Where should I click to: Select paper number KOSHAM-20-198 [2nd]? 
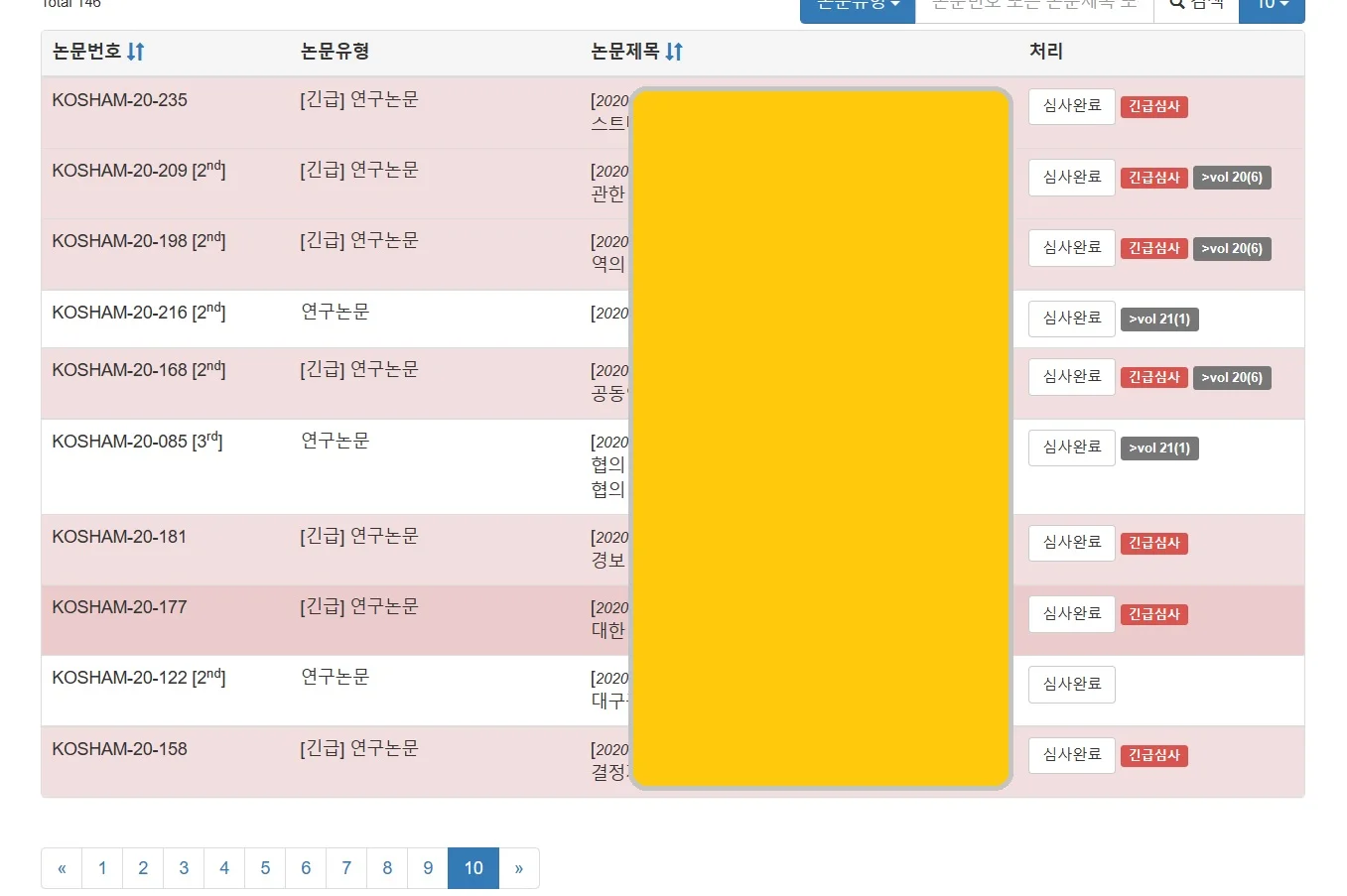[139, 241]
